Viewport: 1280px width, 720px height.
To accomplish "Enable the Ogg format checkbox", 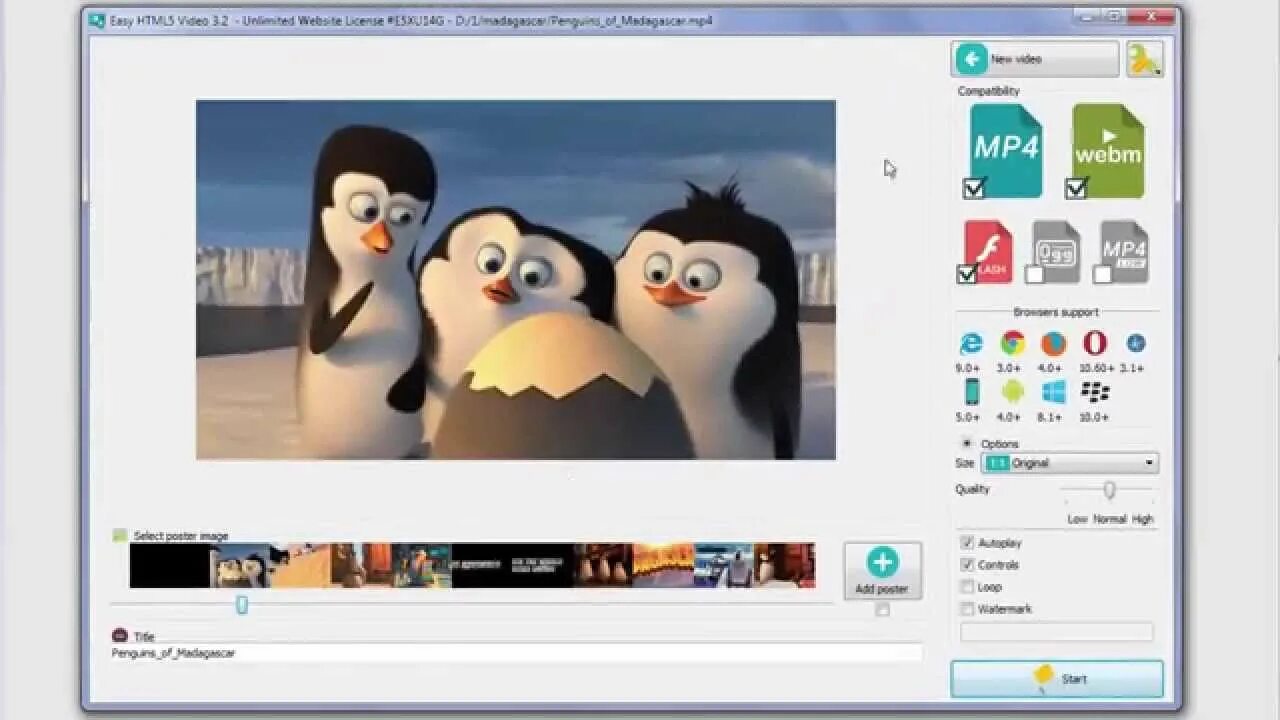I will 1035,274.
